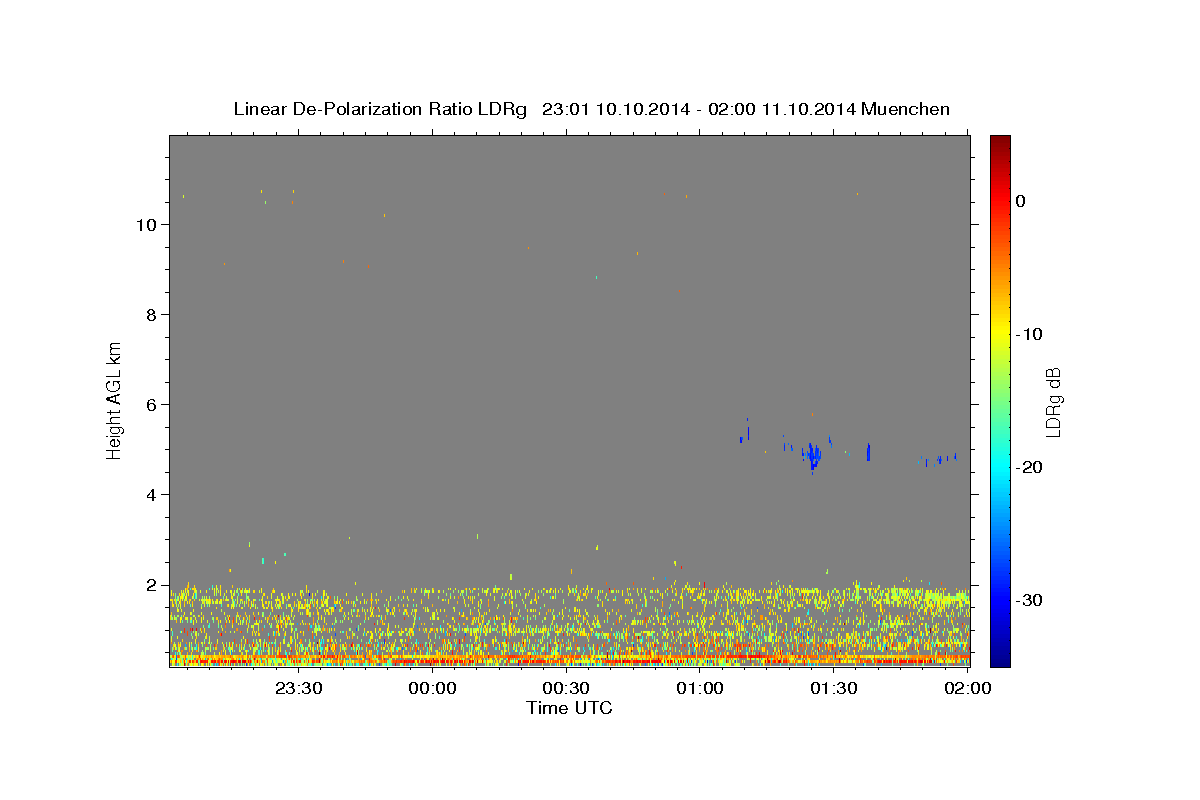Click the colorbar value -20

coord(1028,467)
